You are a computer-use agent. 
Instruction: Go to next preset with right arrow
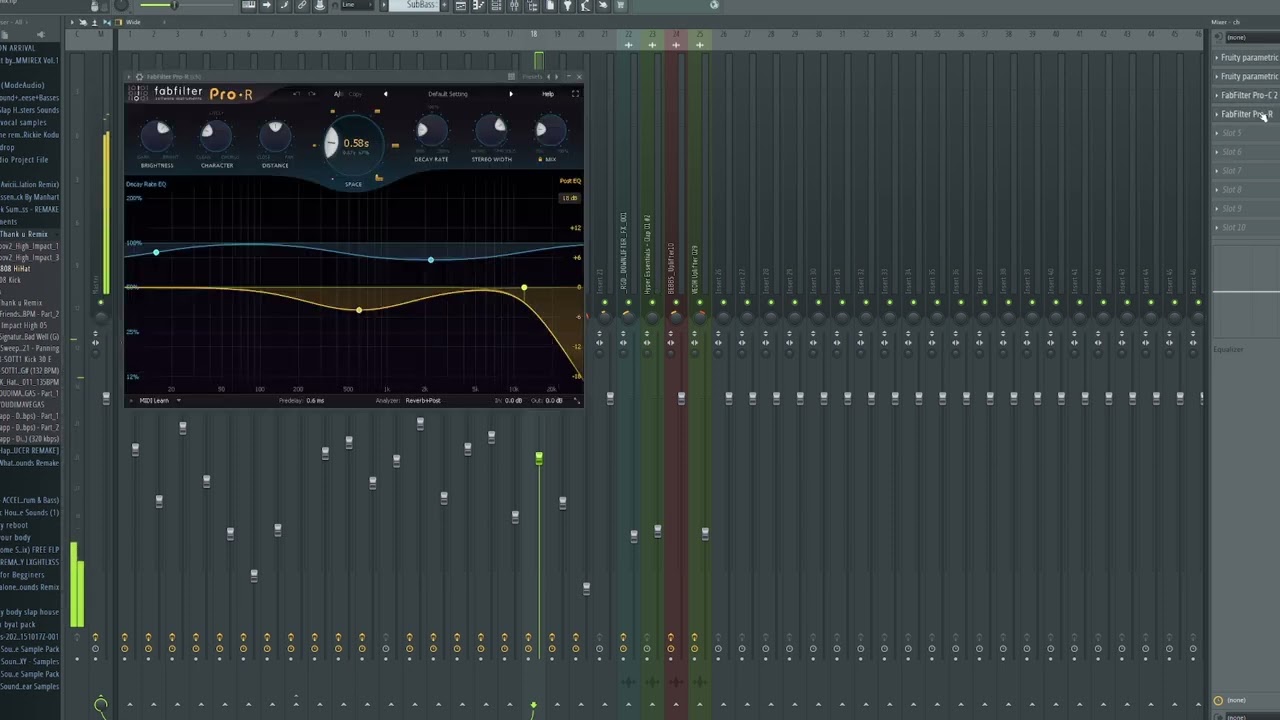click(x=511, y=94)
